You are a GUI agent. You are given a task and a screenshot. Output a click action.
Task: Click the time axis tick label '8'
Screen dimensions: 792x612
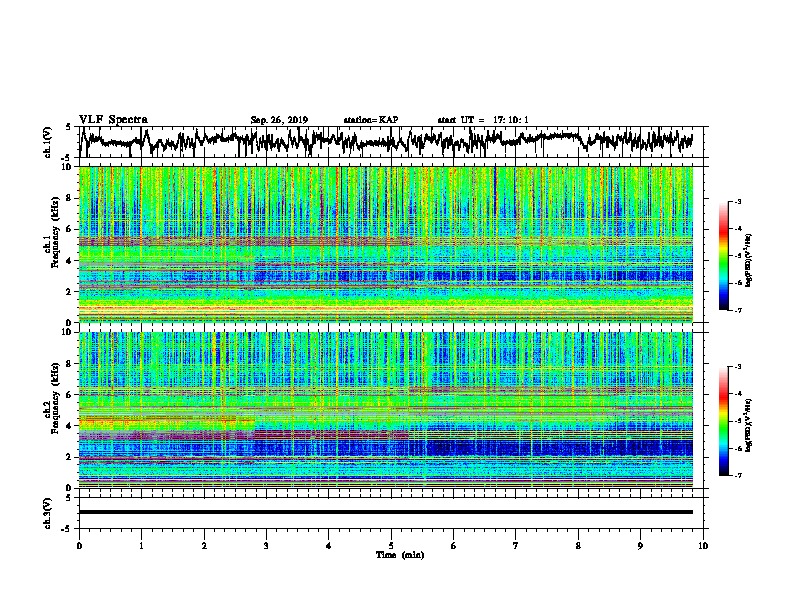point(578,546)
